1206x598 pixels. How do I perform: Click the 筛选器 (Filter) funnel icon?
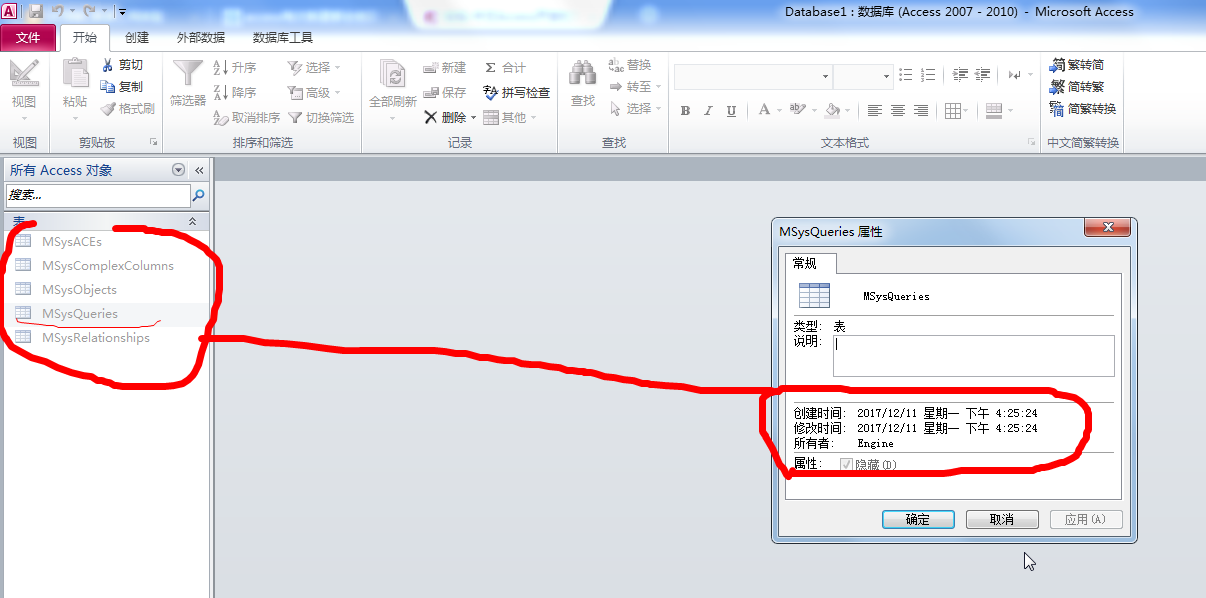(x=187, y=74)
